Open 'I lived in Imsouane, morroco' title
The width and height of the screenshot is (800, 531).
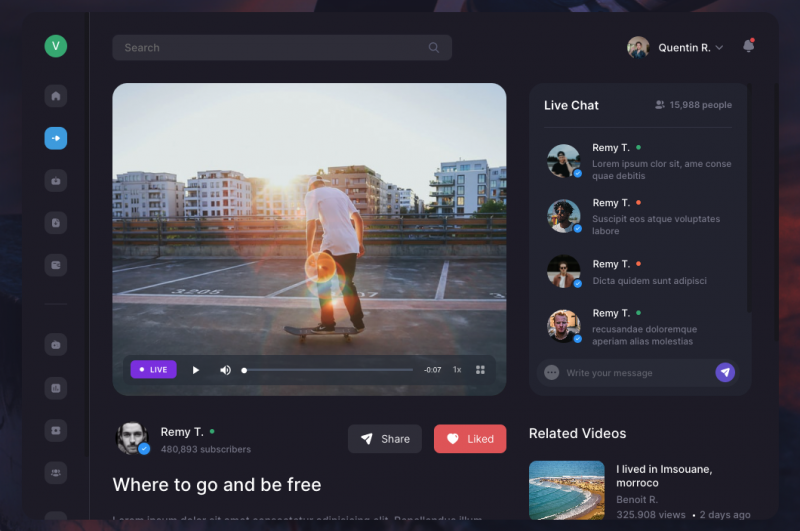664,476
